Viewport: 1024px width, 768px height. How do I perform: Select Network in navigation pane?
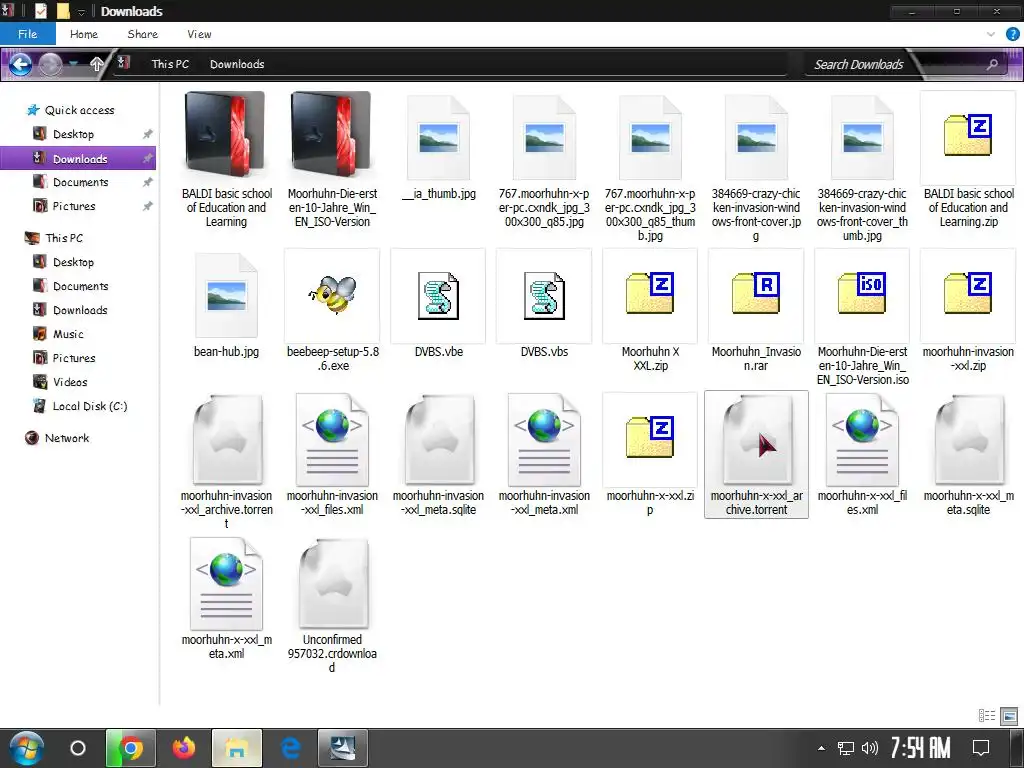pyautogui.click(x=67, y=438)
